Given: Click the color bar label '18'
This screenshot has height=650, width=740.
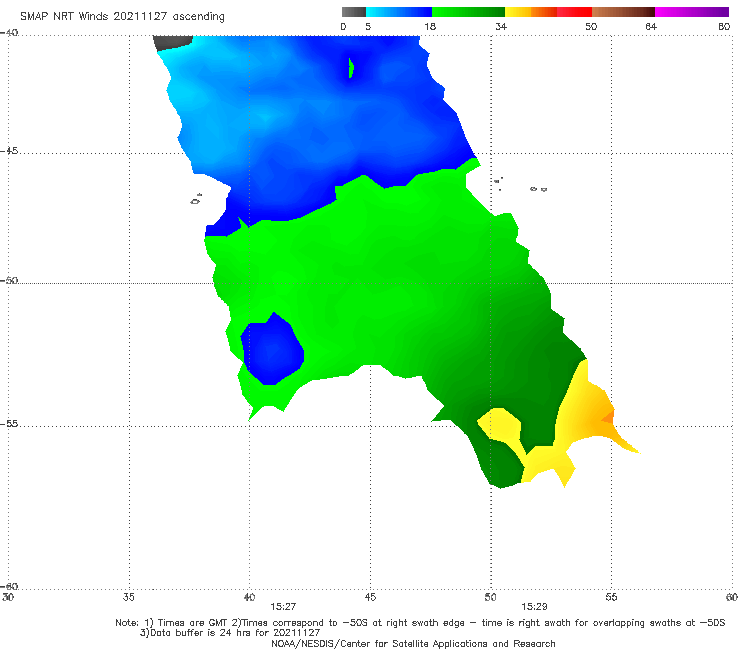Looking at the screenshot, I should 430,26.
